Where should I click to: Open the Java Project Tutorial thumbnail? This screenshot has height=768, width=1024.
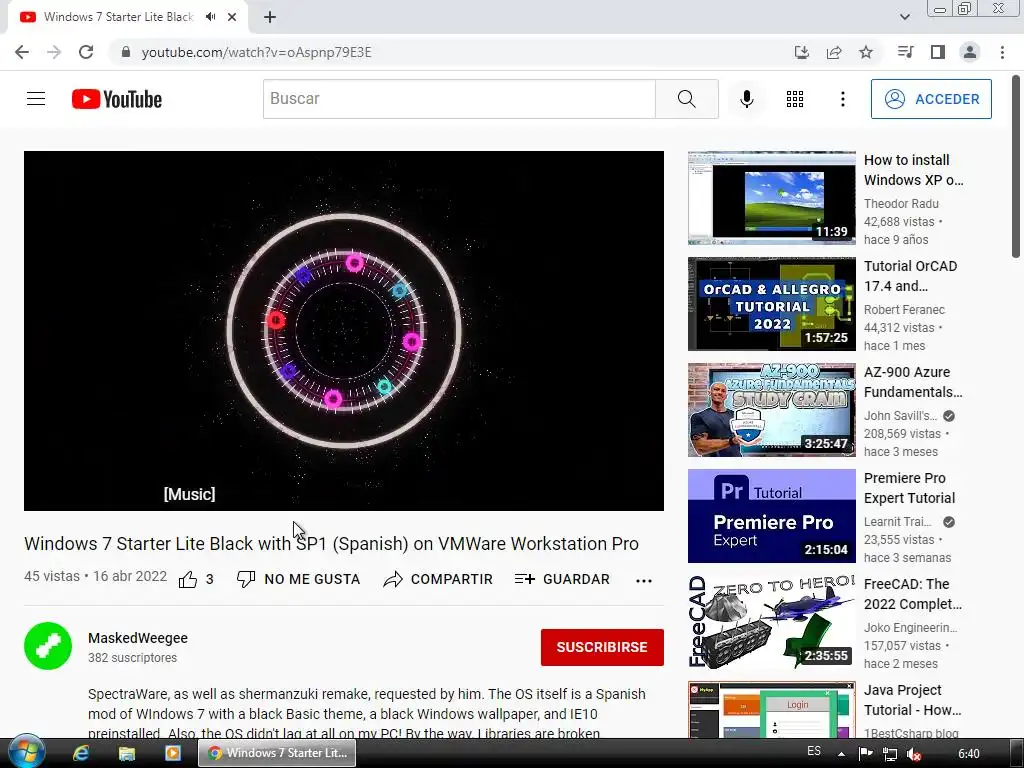[x=771, y=710]
